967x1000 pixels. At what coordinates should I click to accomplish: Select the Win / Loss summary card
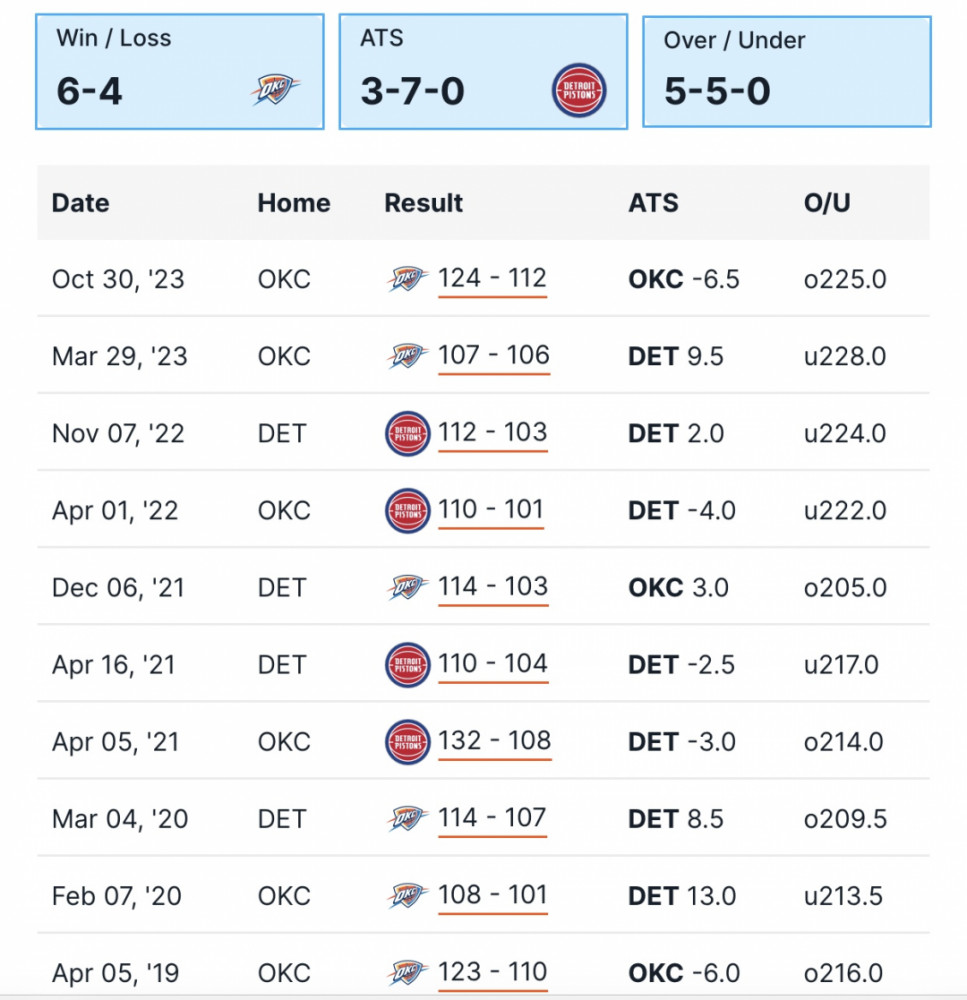[x=180, y=71]
